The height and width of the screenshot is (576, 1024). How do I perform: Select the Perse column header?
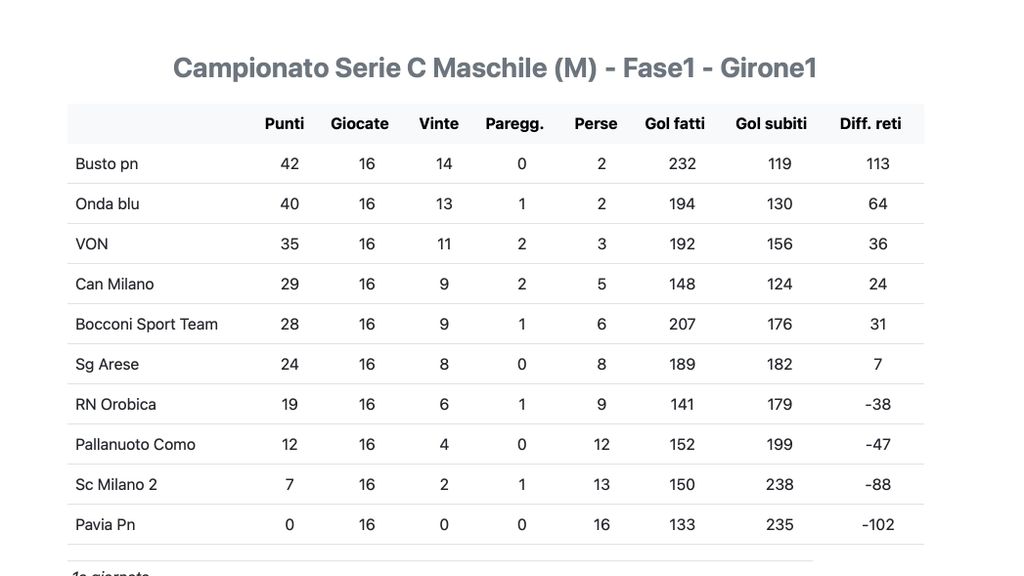point(596,124)
